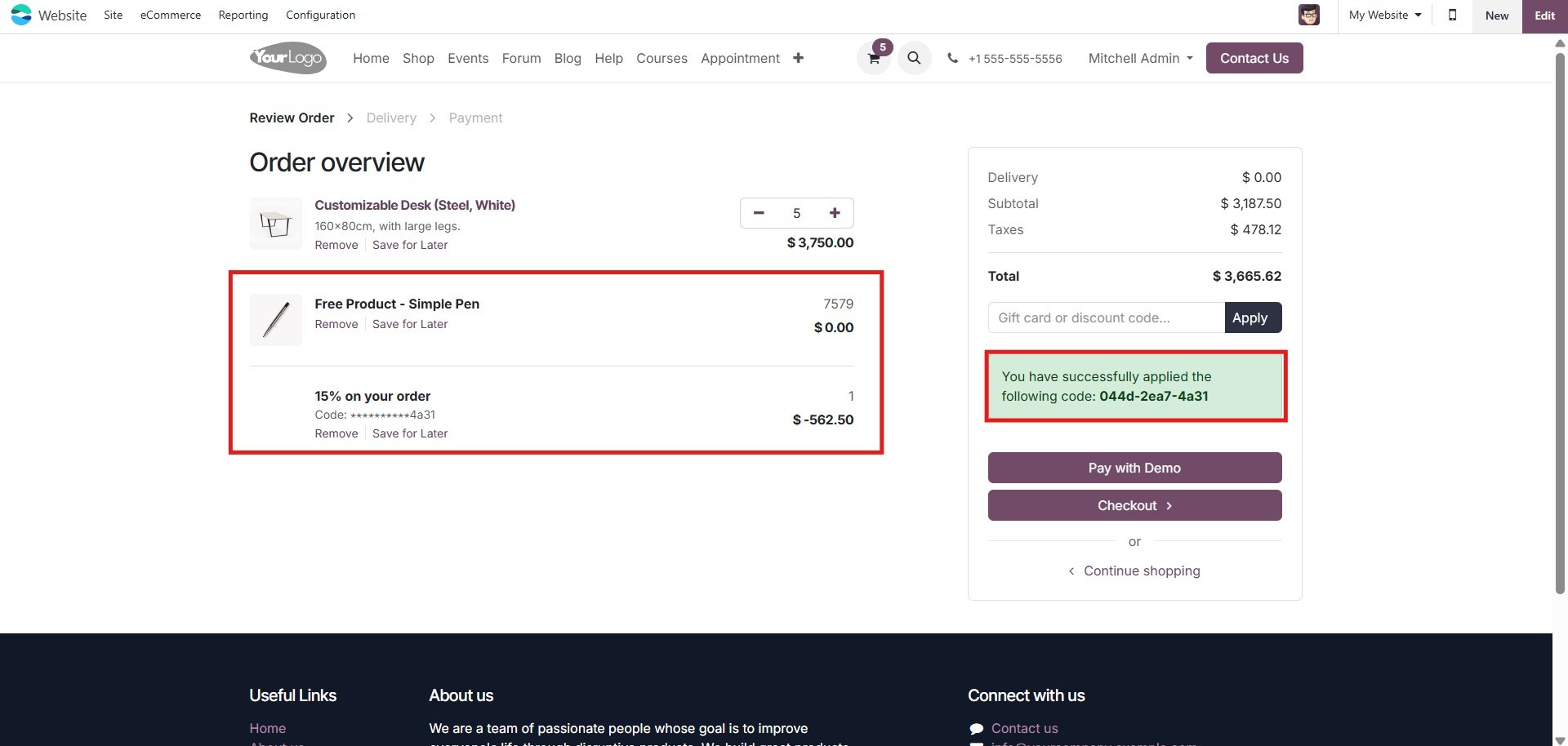
Task: Open the eCommerce menu
Action: click(170, 16)
